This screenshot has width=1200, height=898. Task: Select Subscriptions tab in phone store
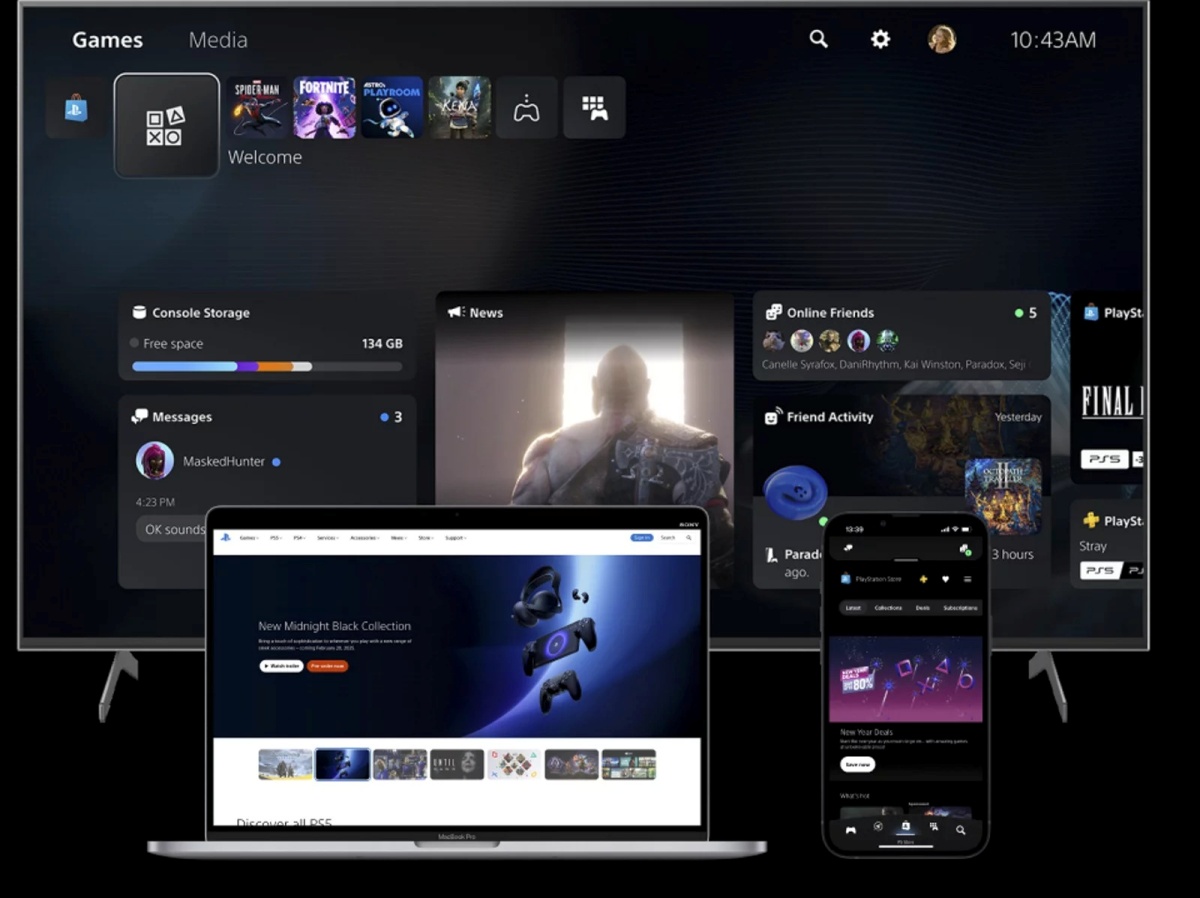pos(960,608)
